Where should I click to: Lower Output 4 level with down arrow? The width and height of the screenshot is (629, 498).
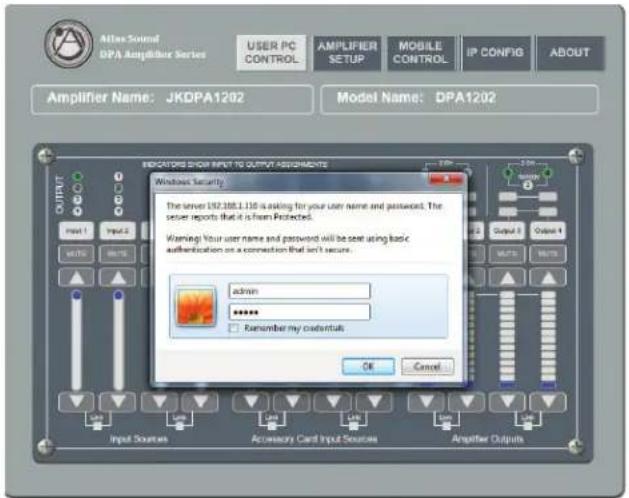click(x=548, y=402)
